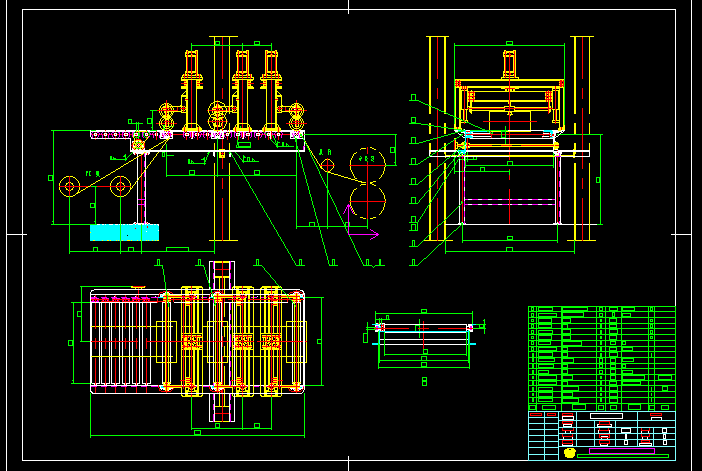
Task: Select the leftmost vertical cylinder in front view
Action: [191, 72]
